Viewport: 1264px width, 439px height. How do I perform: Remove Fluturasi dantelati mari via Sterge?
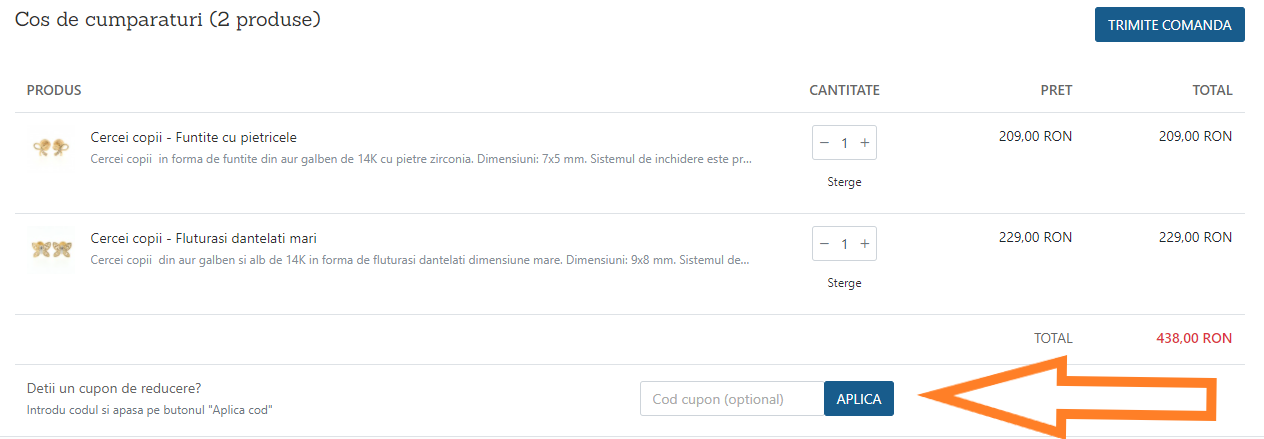click(x=844, y=283)
